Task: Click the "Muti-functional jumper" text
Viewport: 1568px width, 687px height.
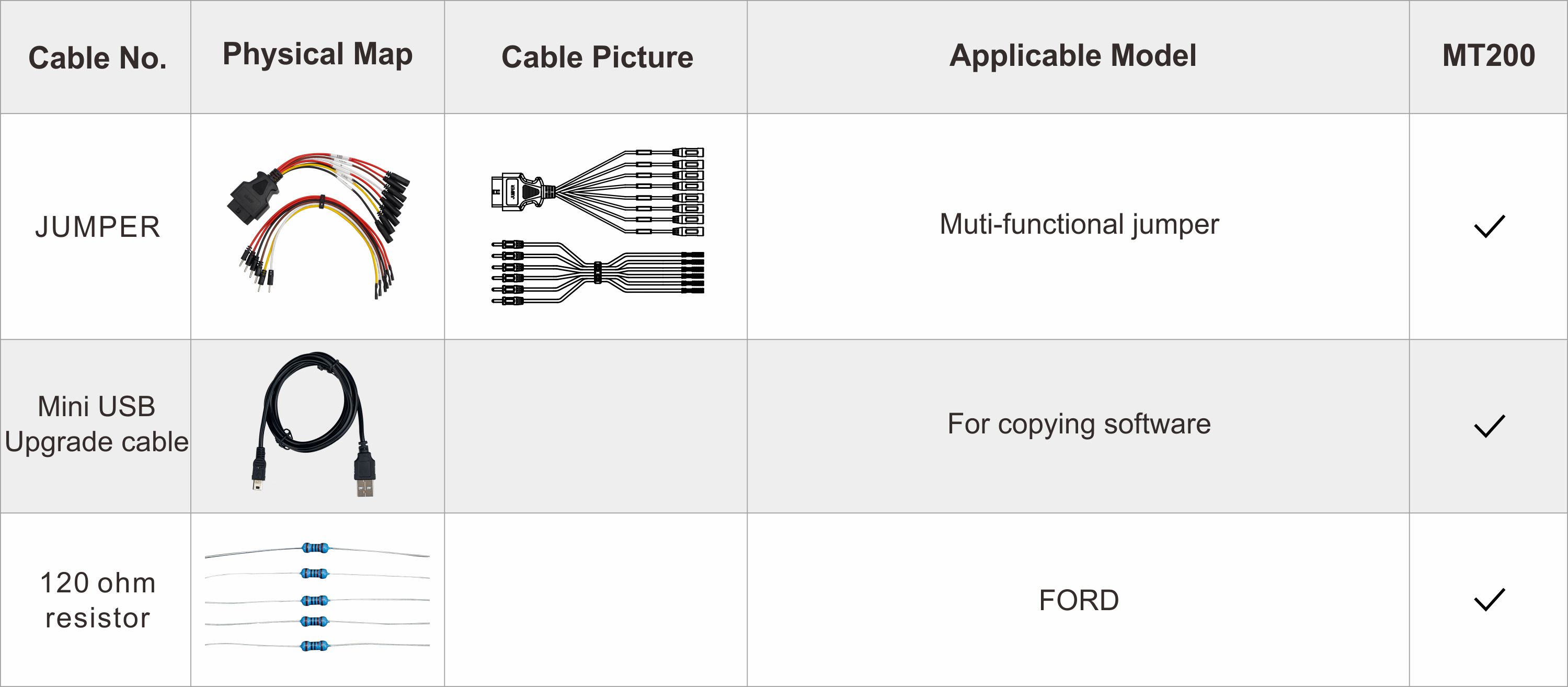Action: click(1079, 224)
